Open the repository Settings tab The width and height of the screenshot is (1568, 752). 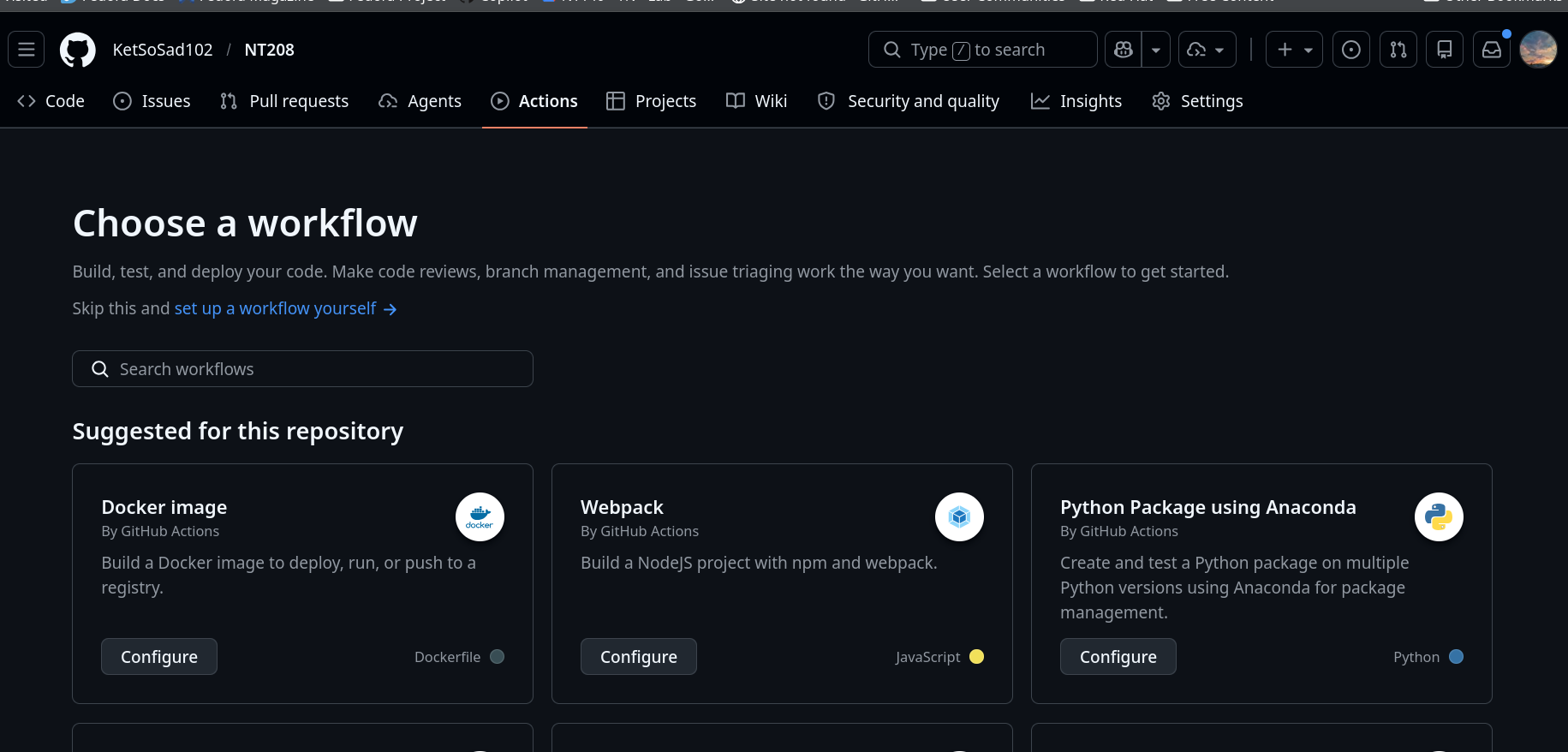pyautogui.click(x=1197, y=101)
